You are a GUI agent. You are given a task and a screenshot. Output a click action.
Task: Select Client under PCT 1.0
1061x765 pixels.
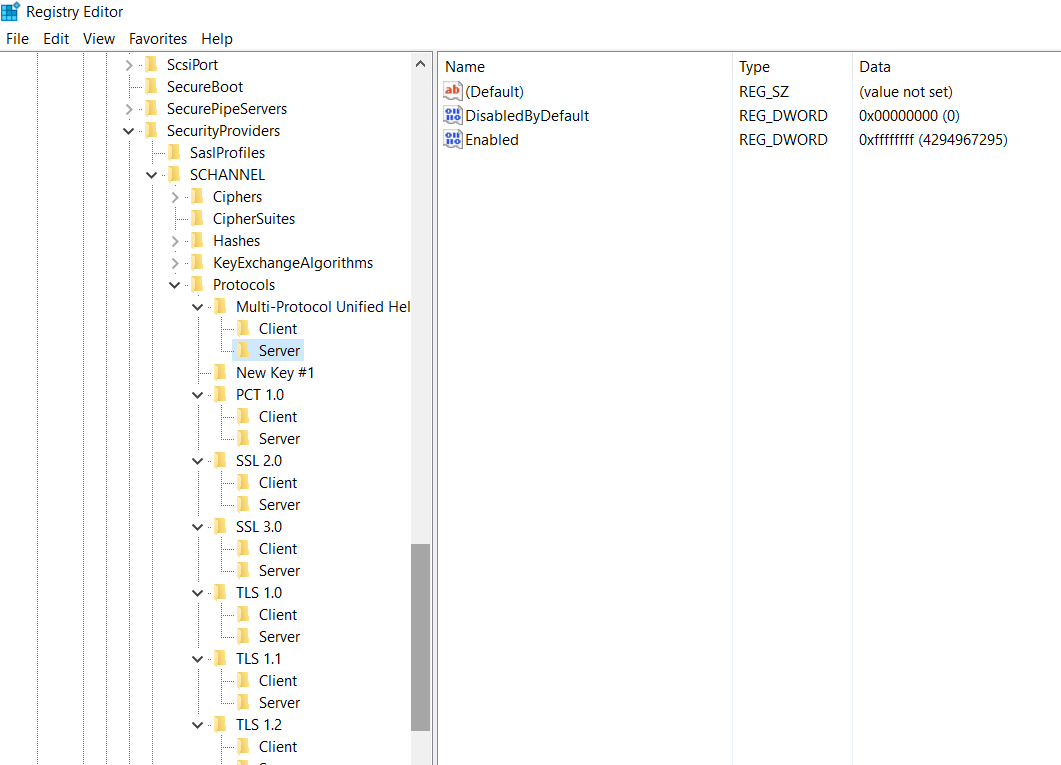pos(277,417)
